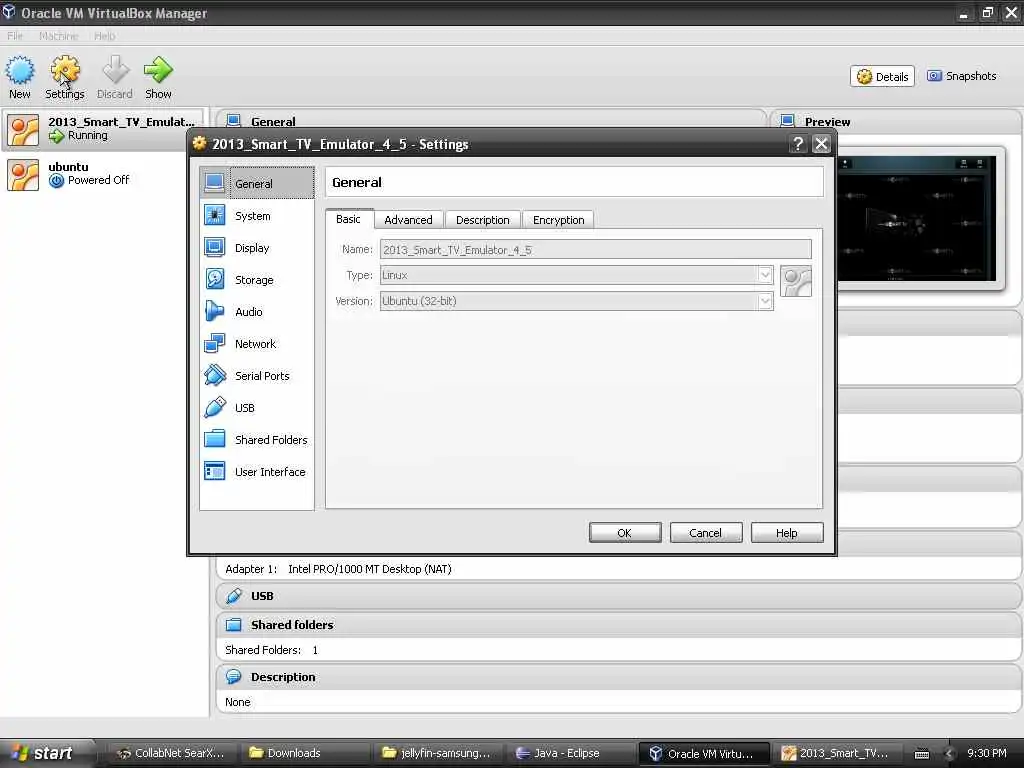
Task: Click the Help button in the Settings dialog
Action: [787, 533]
